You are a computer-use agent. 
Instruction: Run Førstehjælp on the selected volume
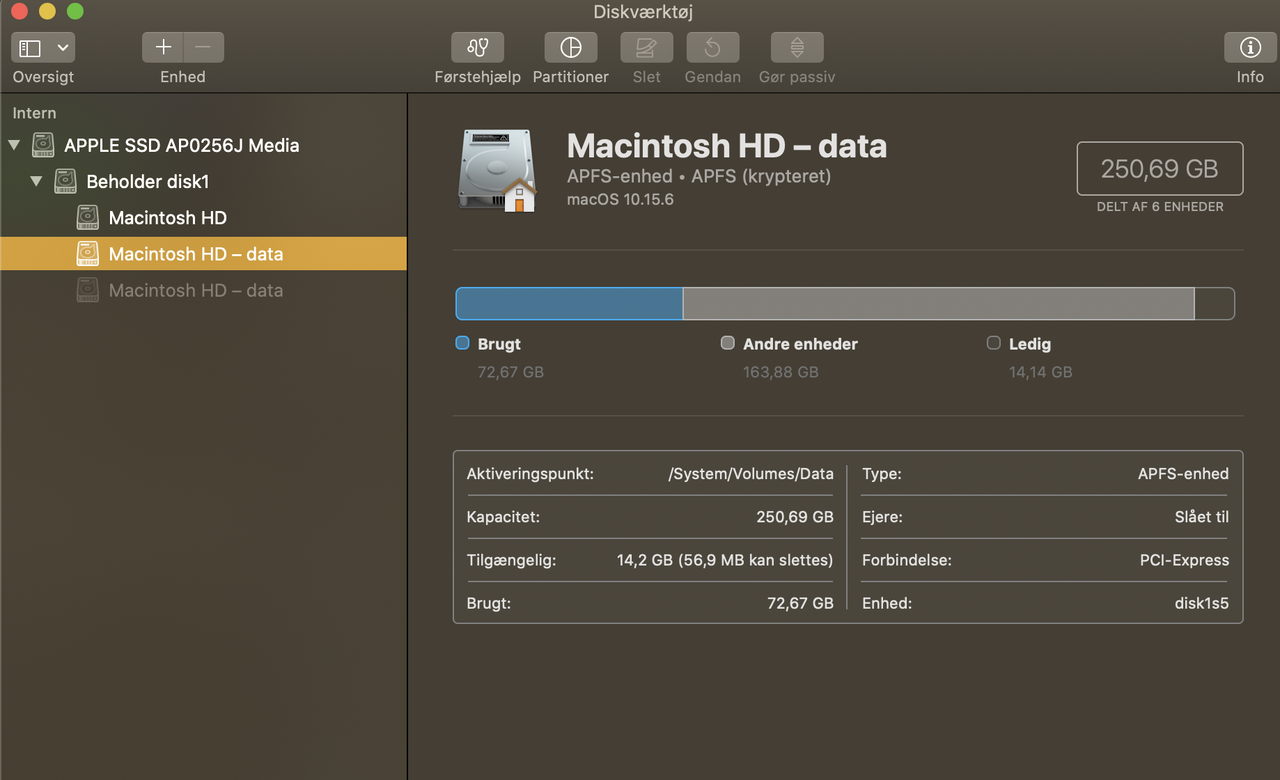[477, 47]
